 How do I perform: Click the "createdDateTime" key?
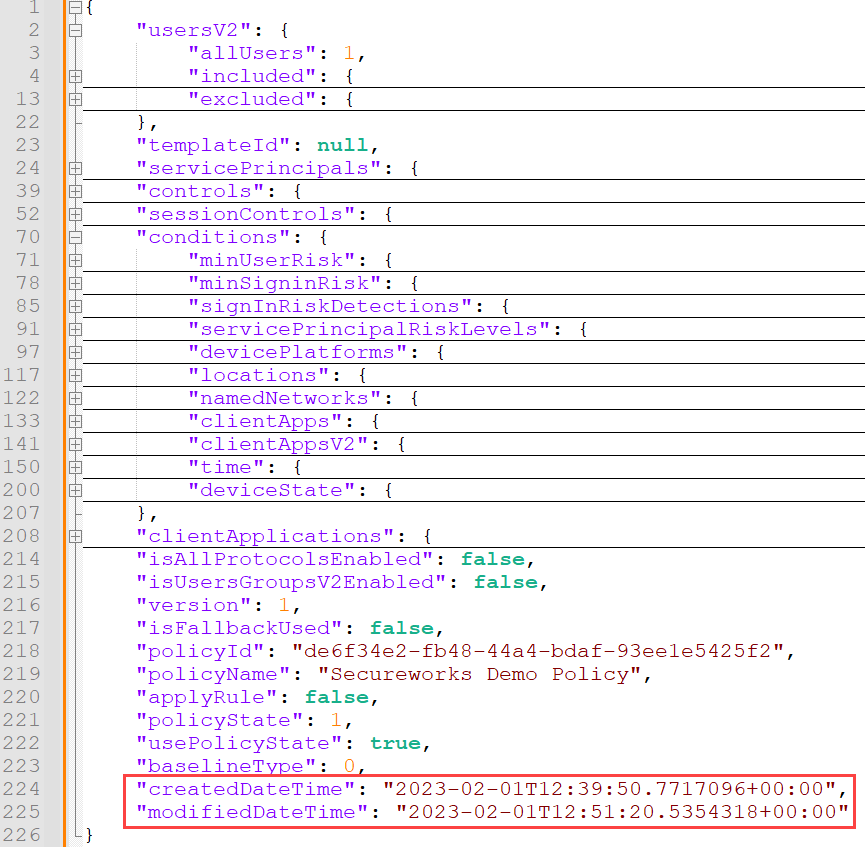245,789
